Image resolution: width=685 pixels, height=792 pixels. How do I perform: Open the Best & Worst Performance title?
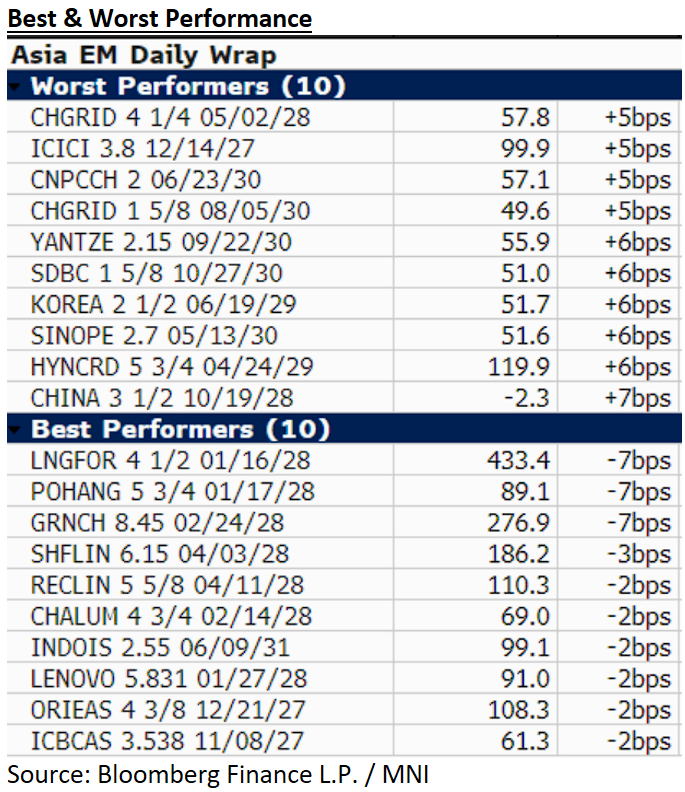[159, 18]
